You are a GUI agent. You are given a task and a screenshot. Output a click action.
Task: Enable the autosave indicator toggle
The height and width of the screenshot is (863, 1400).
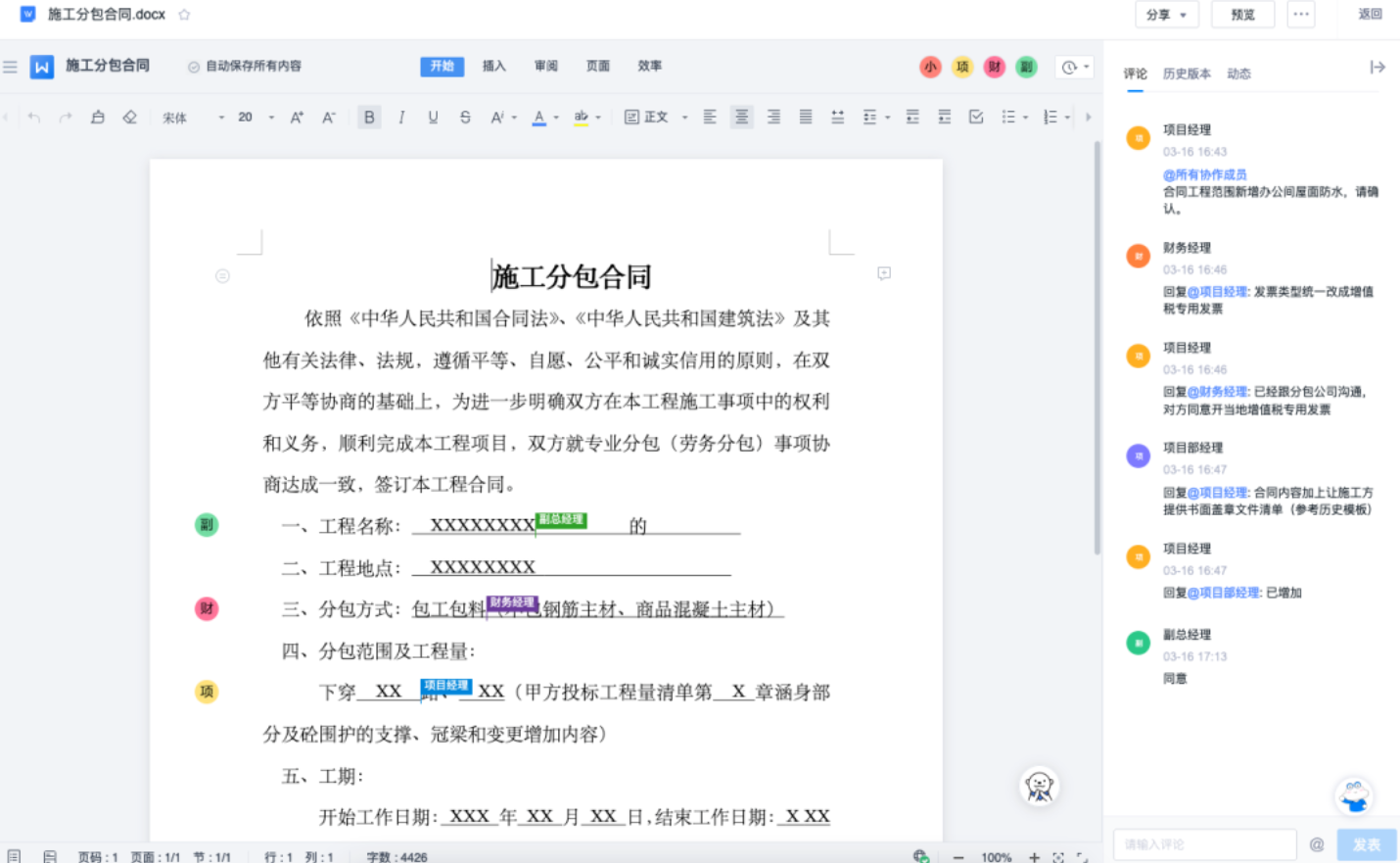point(196,67)
